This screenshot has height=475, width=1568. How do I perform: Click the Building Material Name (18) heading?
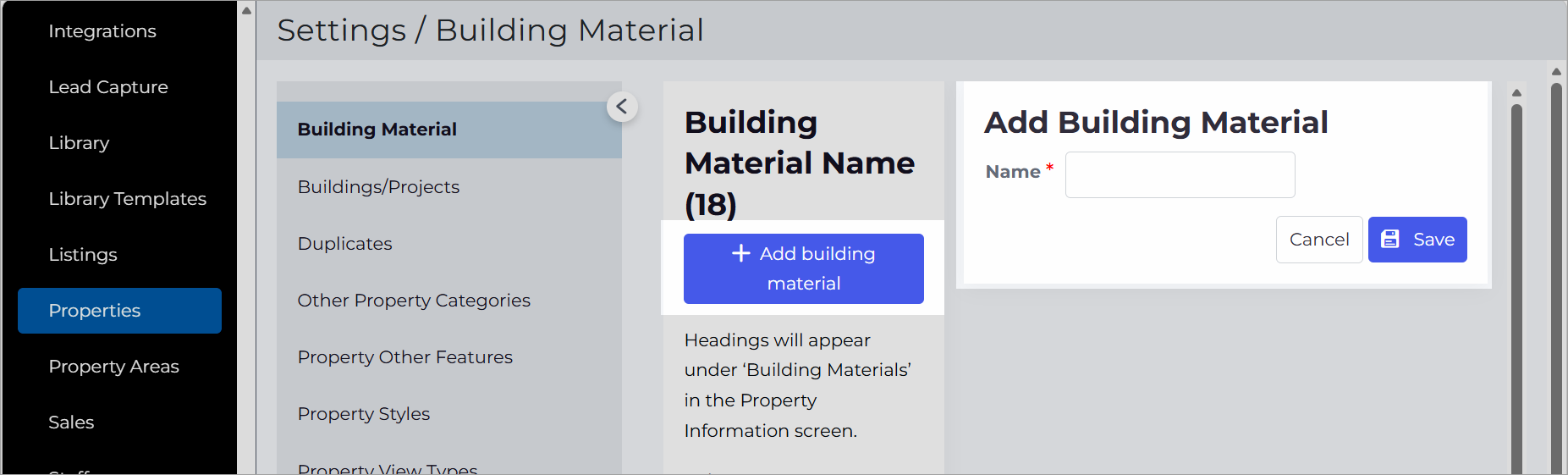coord(800,163)
